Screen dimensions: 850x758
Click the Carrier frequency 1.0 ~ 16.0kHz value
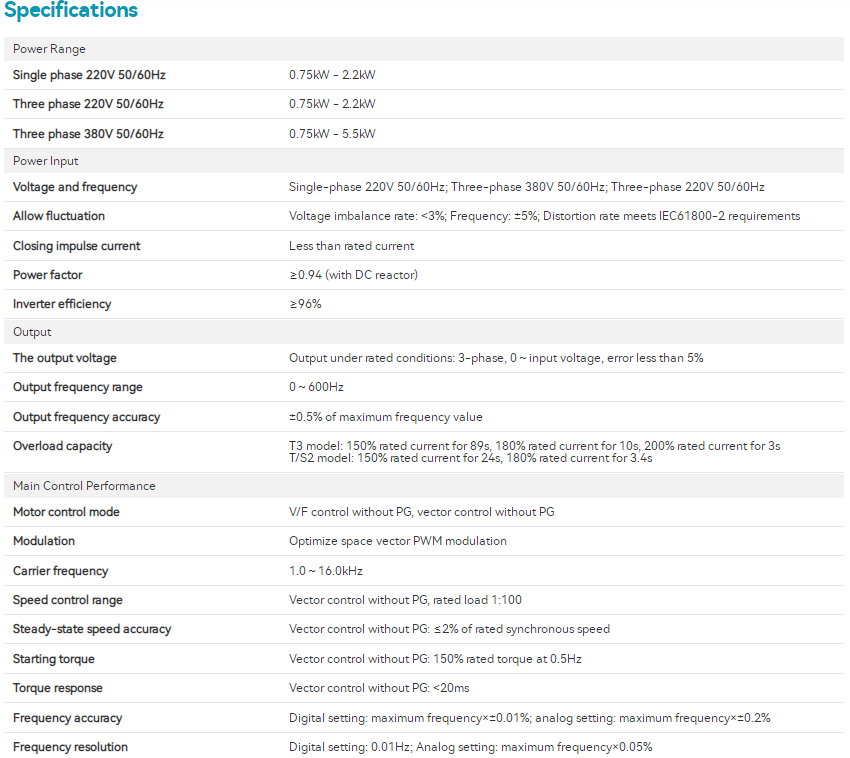point(326,571)
